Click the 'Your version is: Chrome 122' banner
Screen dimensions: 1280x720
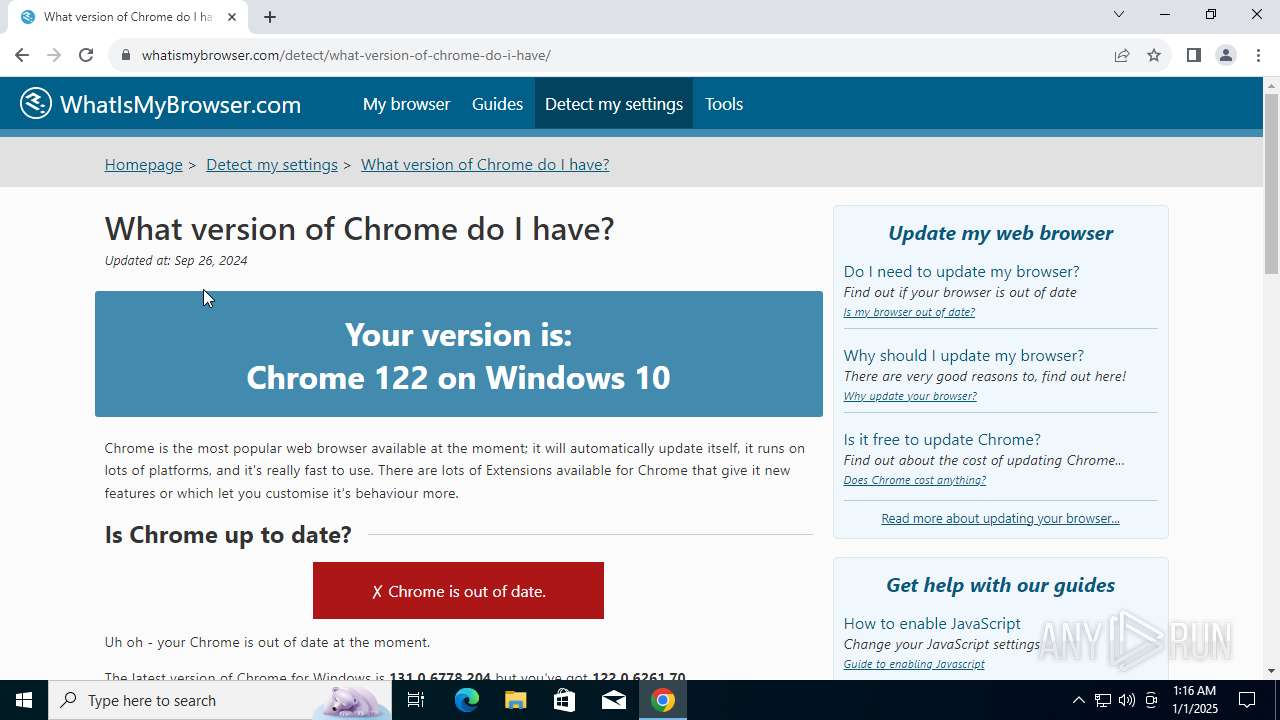coord(459,354)
